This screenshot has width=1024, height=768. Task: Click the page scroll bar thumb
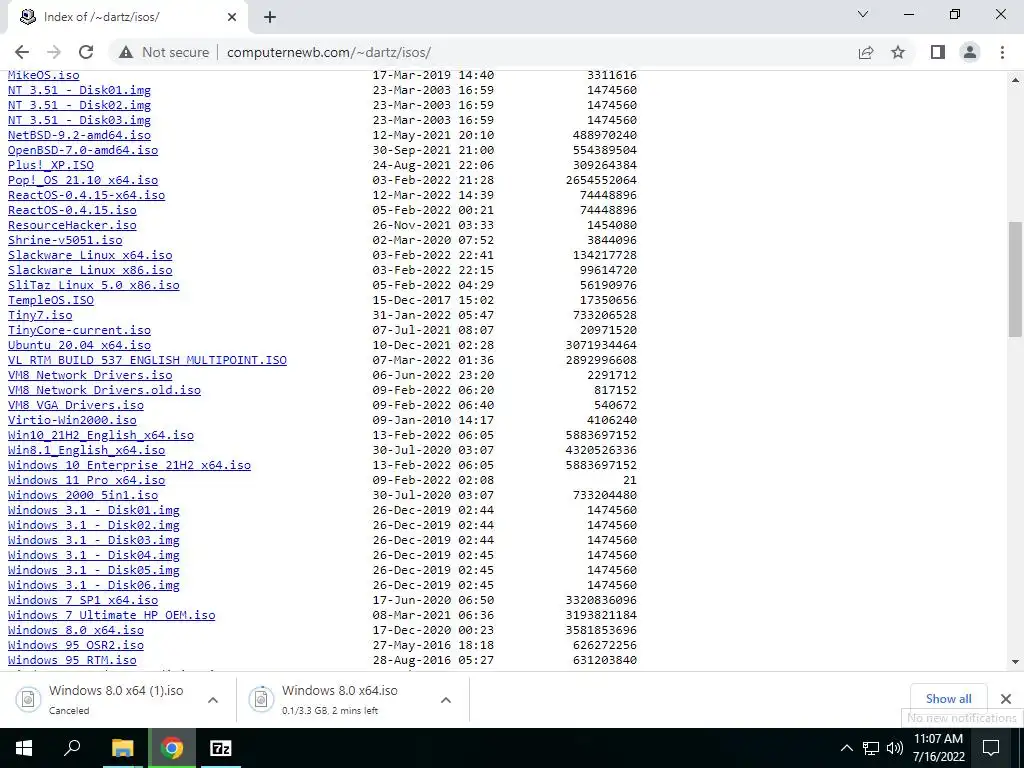click(1015, 279)
